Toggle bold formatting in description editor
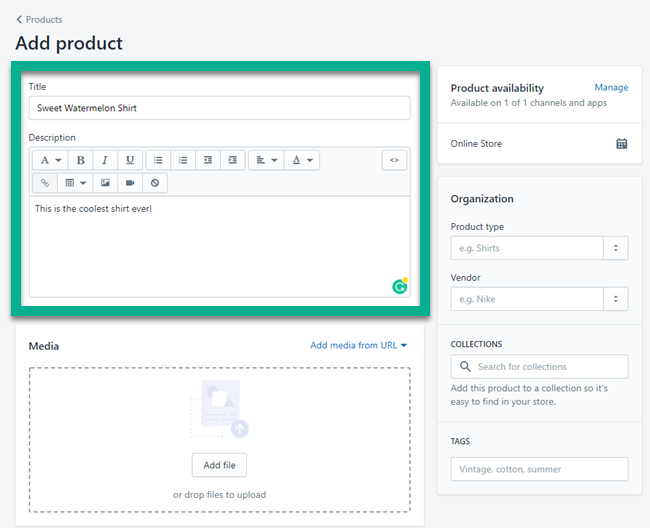 (81, 160)
